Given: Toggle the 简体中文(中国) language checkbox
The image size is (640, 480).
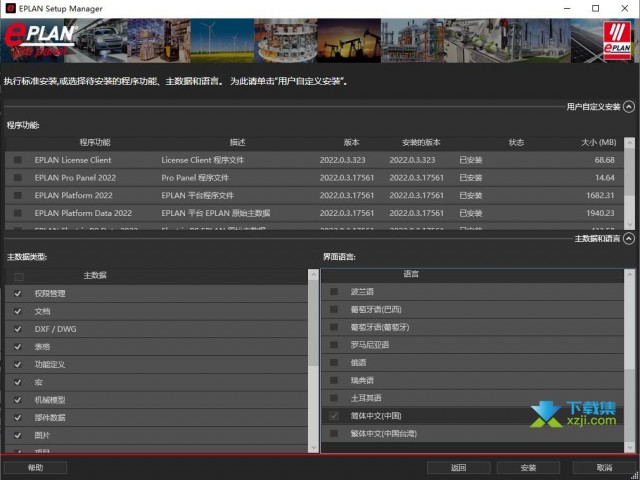Looking at the screenshot, I should pos(334,416).
